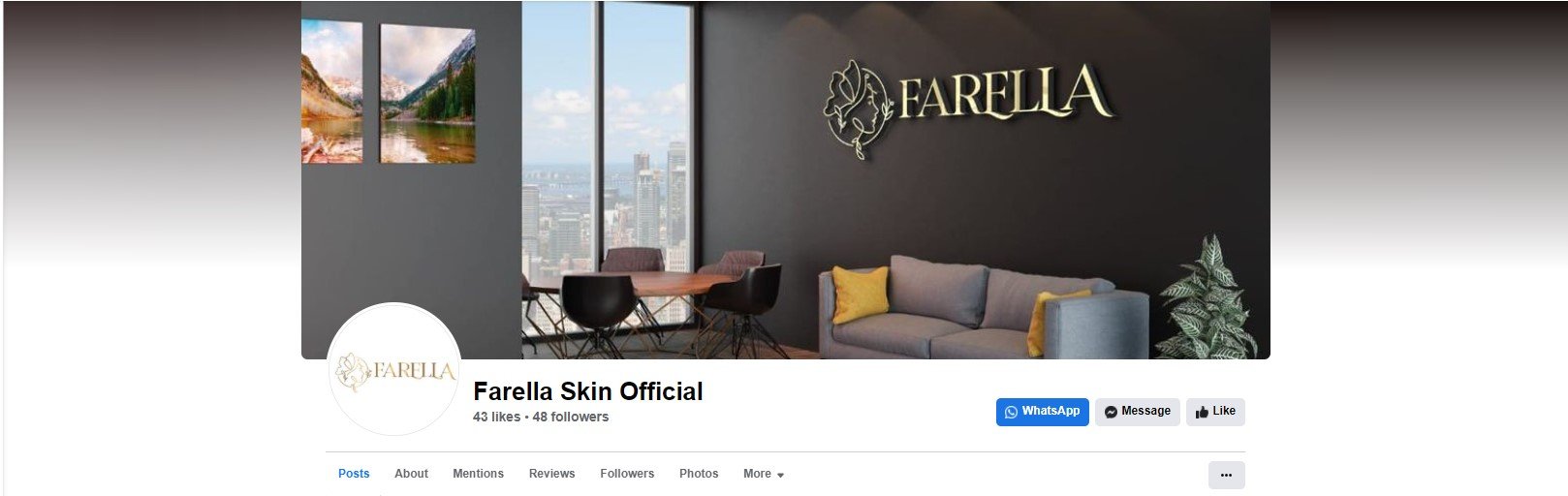Viewport: 1568px width, 496px height.
Task: View the Followers tab
Action: pos(627,474)
